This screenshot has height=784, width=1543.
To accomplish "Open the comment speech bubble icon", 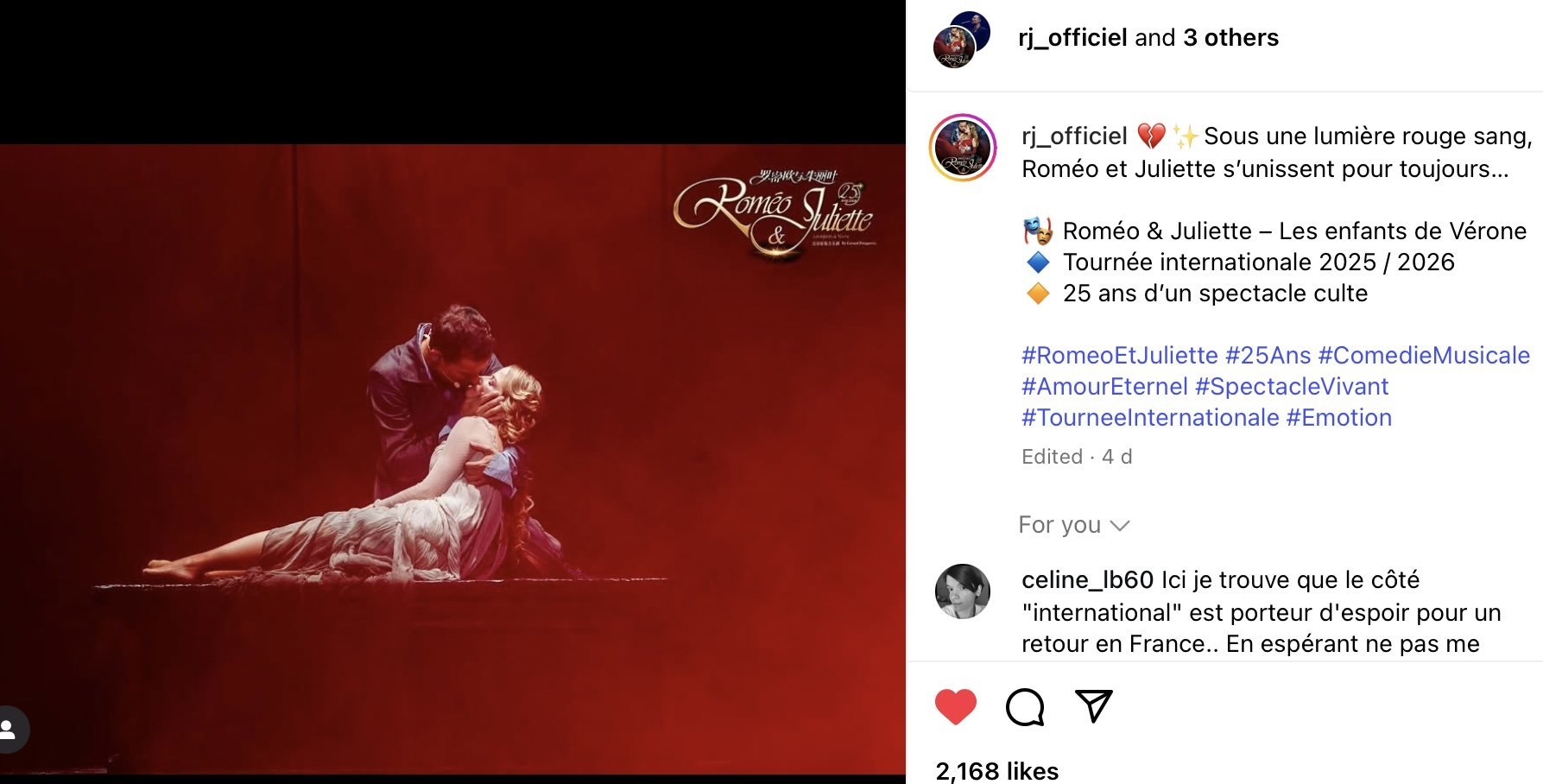I will 1025,707.
